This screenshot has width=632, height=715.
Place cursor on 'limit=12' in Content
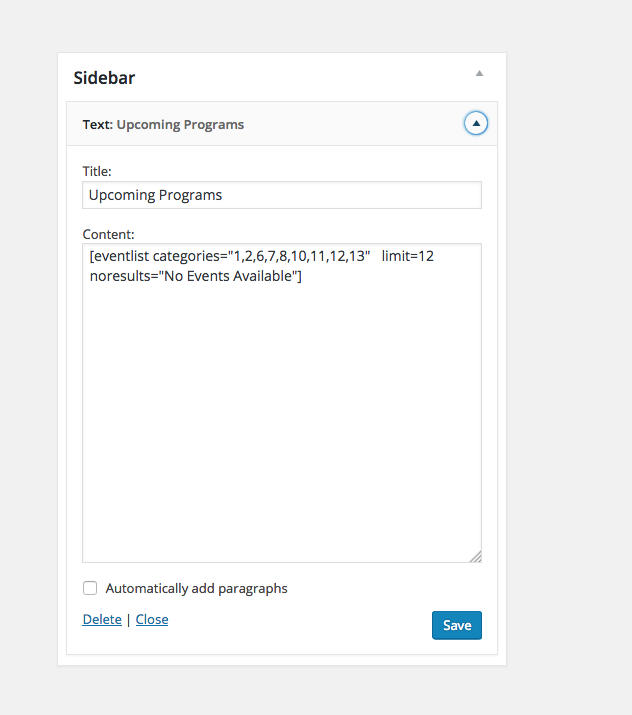pyautogui.click(x=407, y=257)
